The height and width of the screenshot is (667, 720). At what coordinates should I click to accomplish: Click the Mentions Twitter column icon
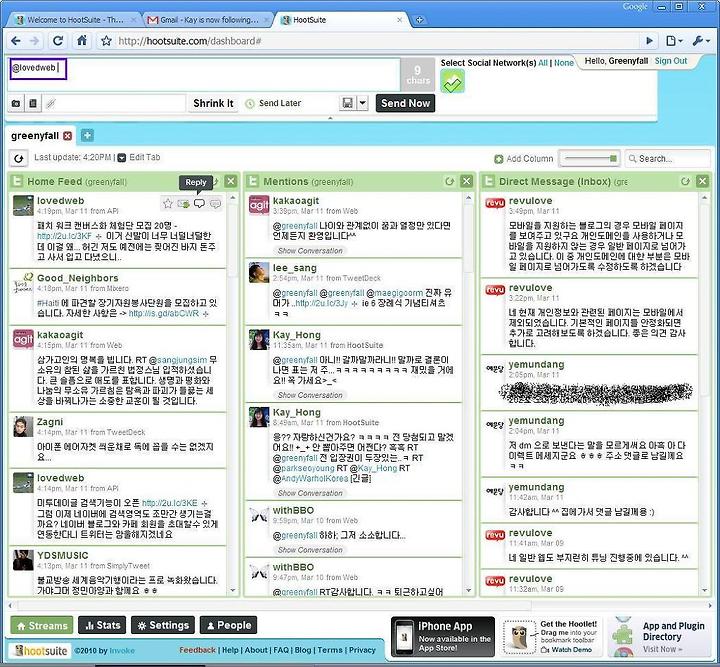point(253,181)
